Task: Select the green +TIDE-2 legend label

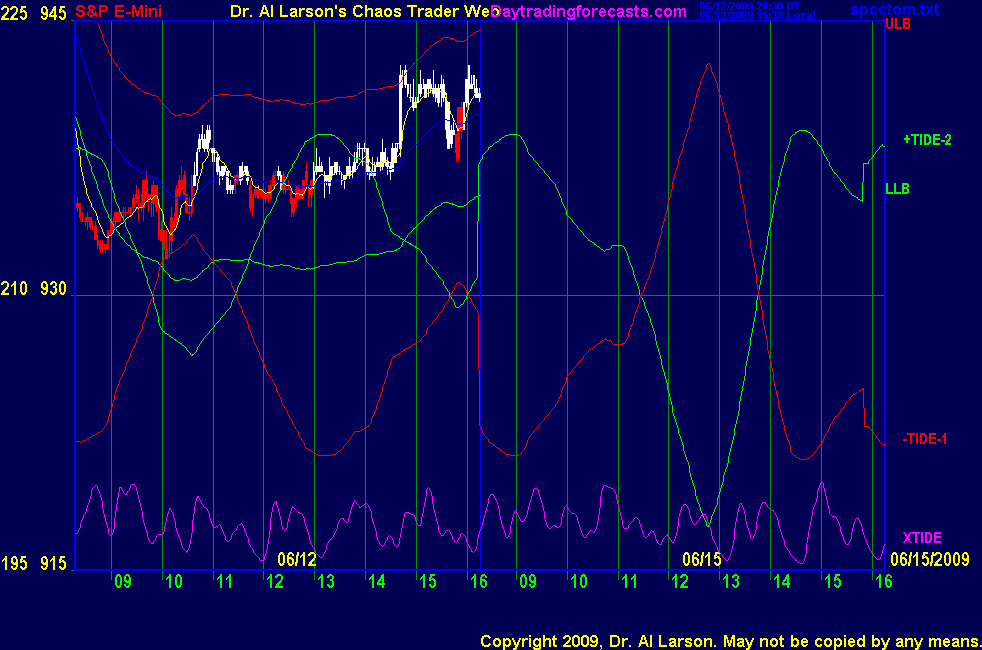Action: click(x=927, y=140)
